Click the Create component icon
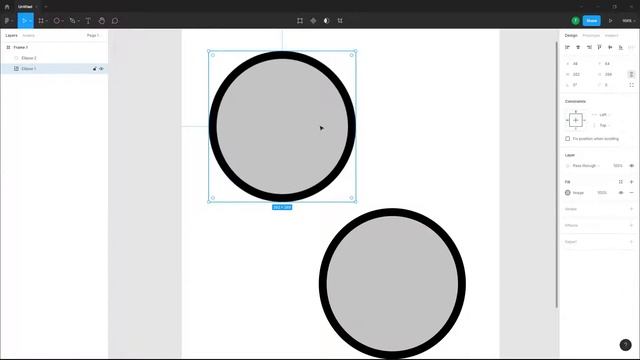640x360 pixels. (313, 20)
